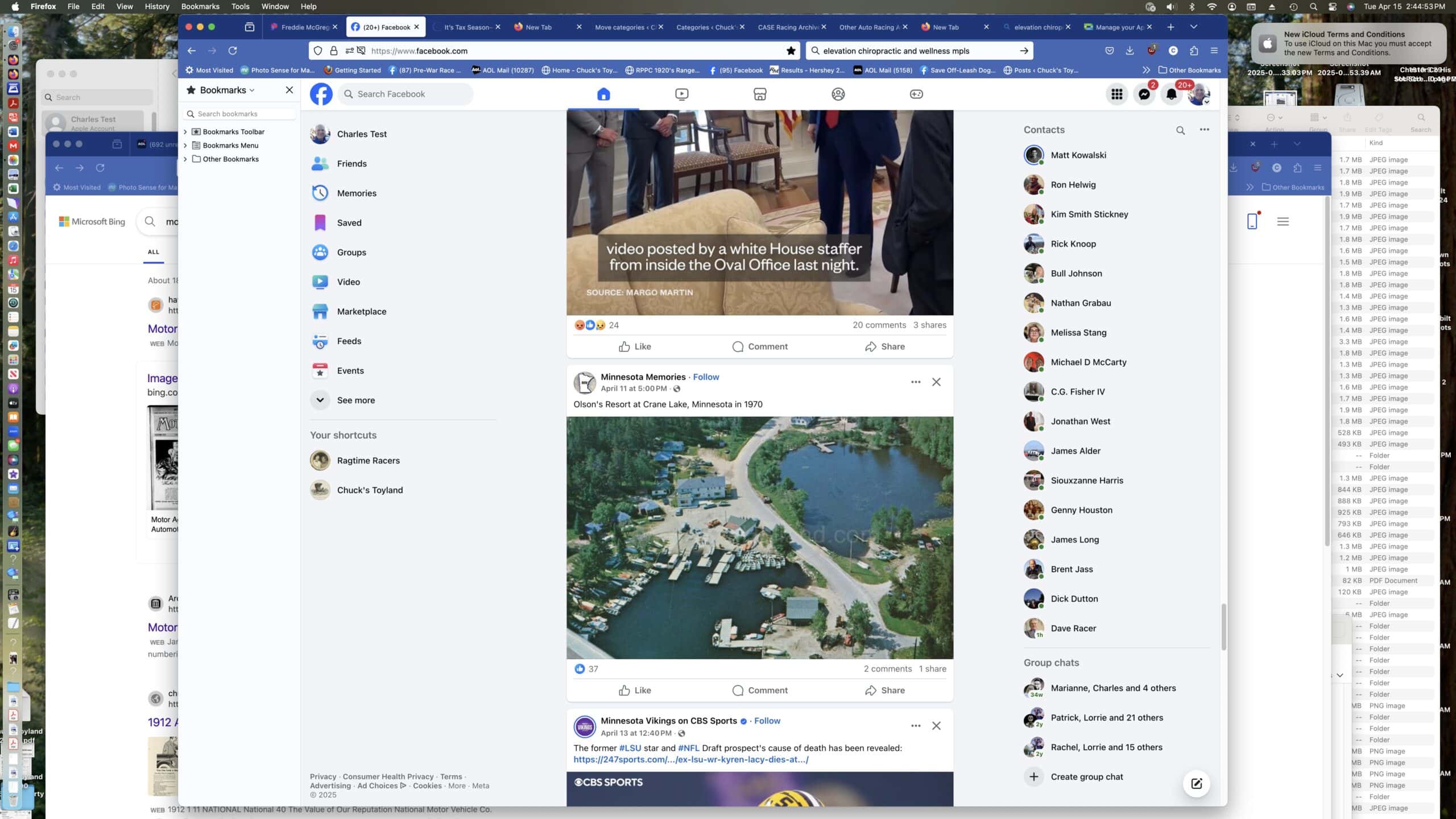Image resolution: width=1456 pixels, height=819 pixels.
Task: Click the Facebook Video tab icon
Action: point(681,94)
